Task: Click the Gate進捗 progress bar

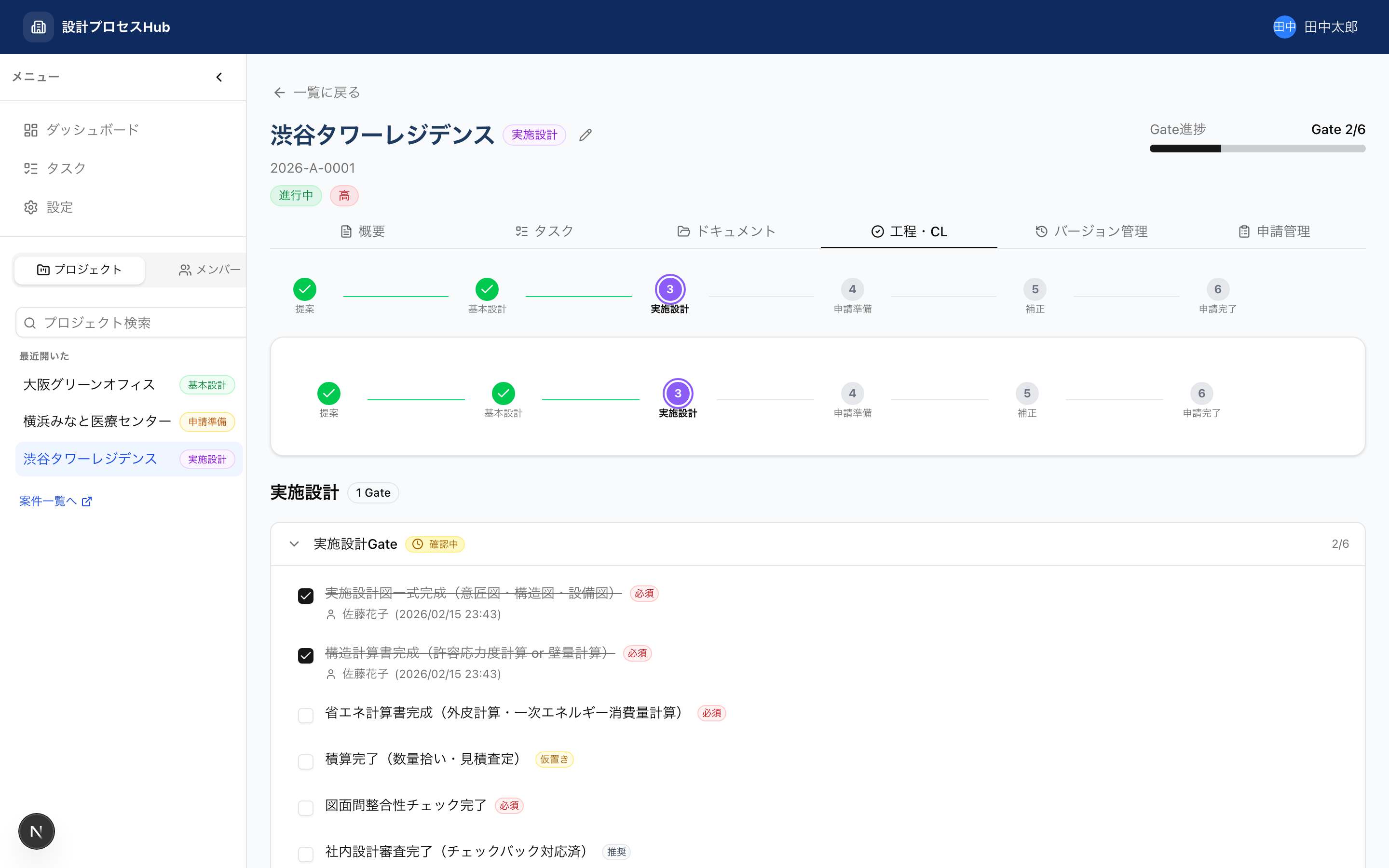Action: (x=1257, y=148)
